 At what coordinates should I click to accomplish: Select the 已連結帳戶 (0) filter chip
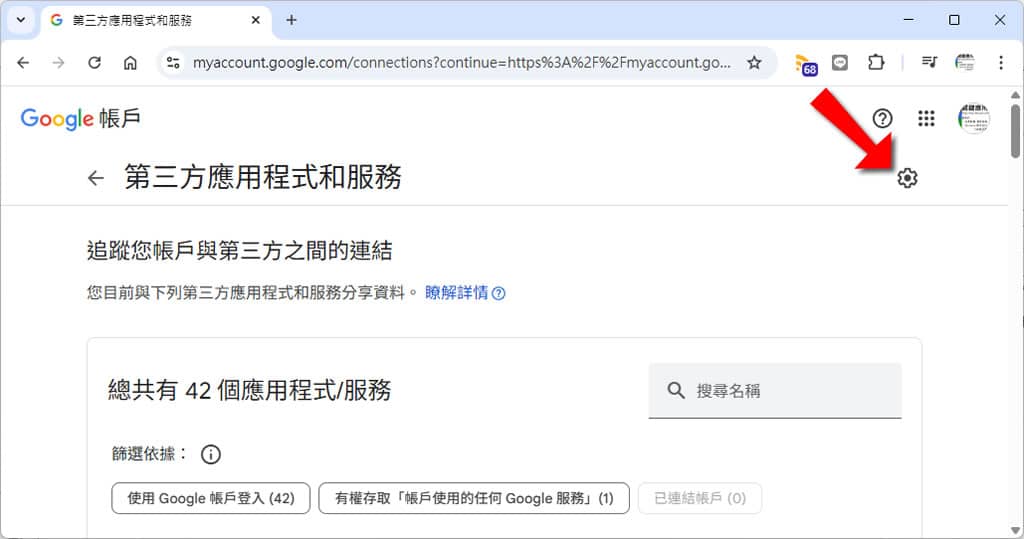point(699,498)
